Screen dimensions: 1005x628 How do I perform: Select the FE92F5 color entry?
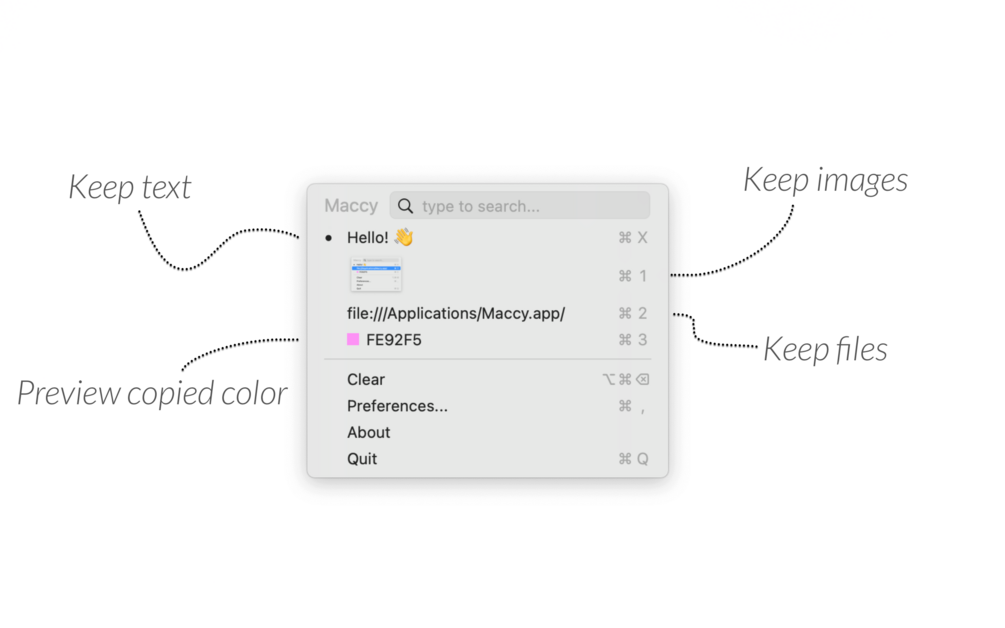(x=488, y=340)
